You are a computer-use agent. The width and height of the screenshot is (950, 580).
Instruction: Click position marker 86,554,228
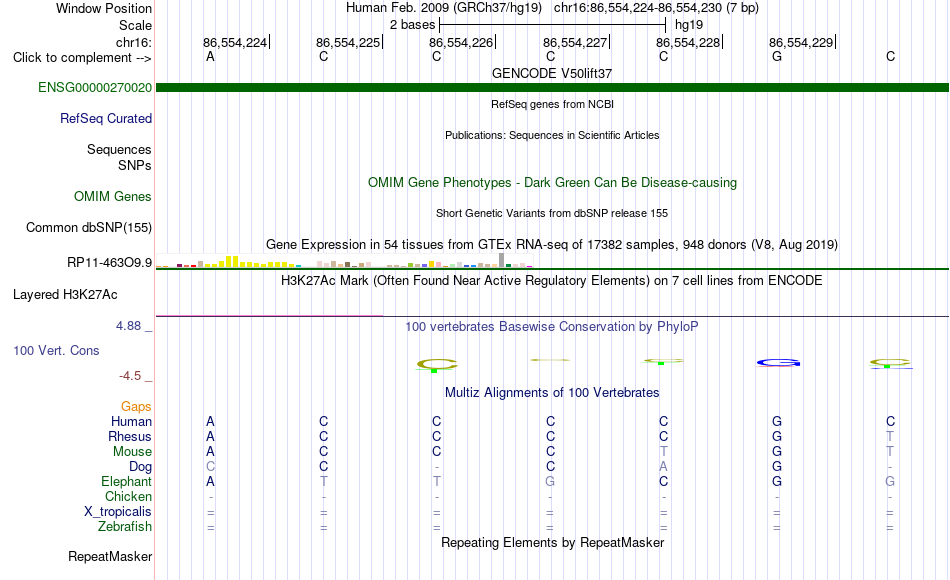(689, 42)
